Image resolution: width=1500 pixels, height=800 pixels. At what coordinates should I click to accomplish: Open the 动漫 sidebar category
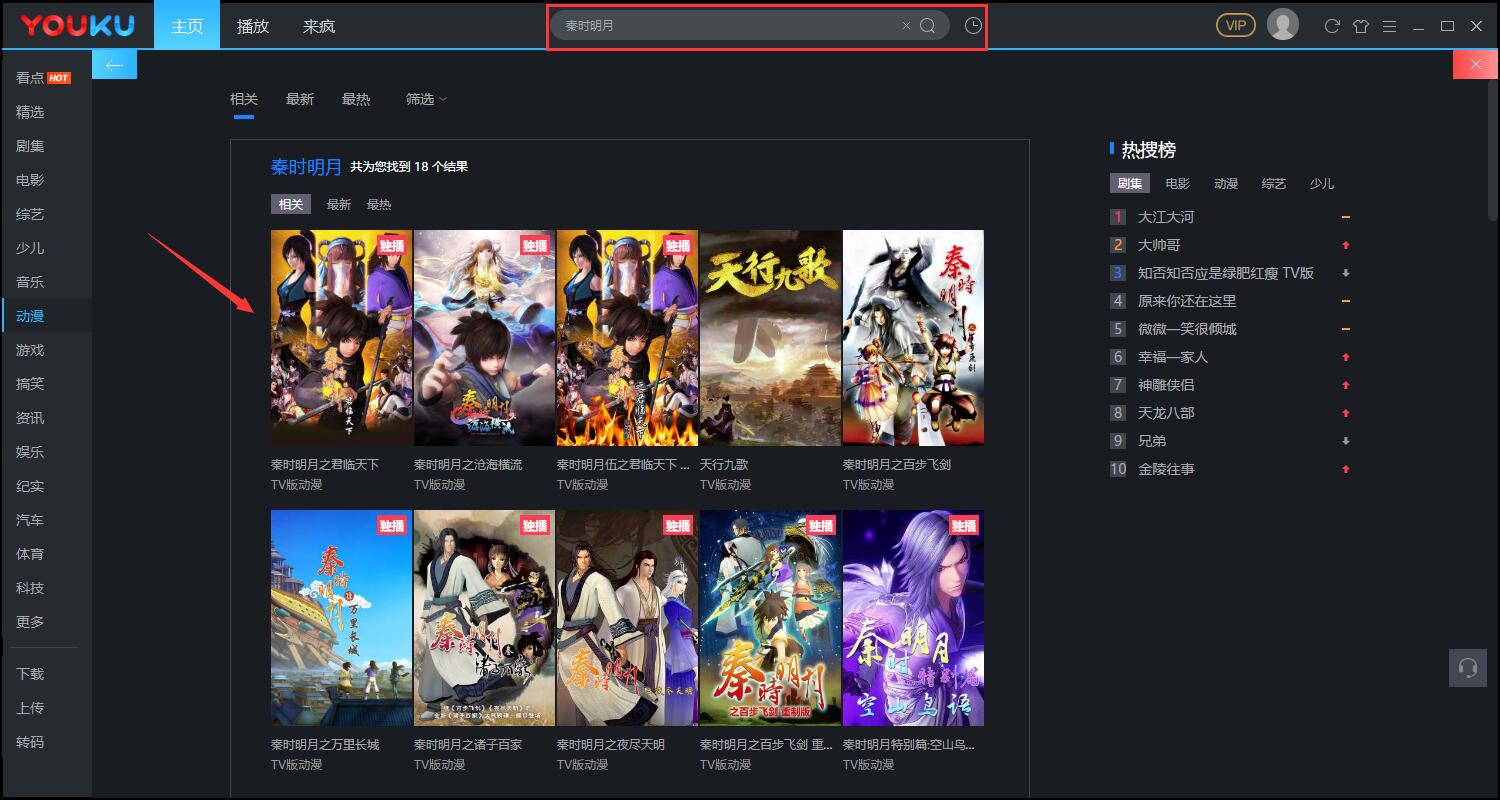(x=31, y=315)
